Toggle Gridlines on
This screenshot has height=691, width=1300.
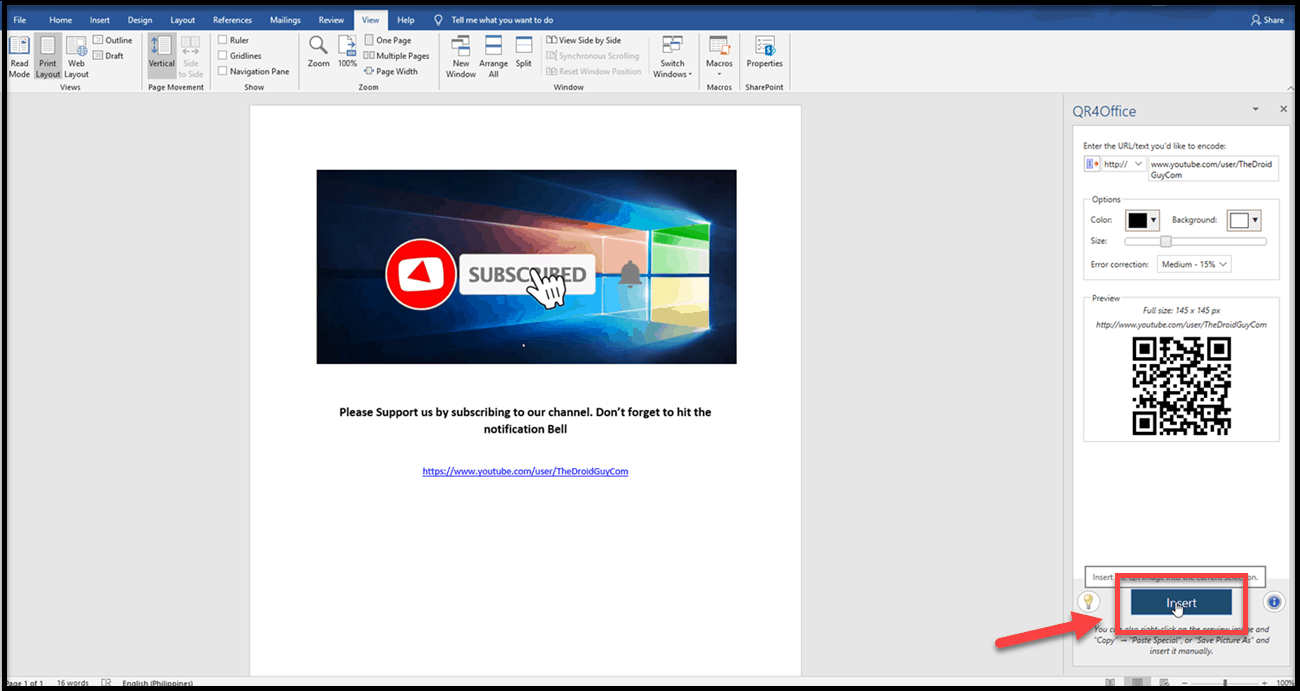point(222,55)
